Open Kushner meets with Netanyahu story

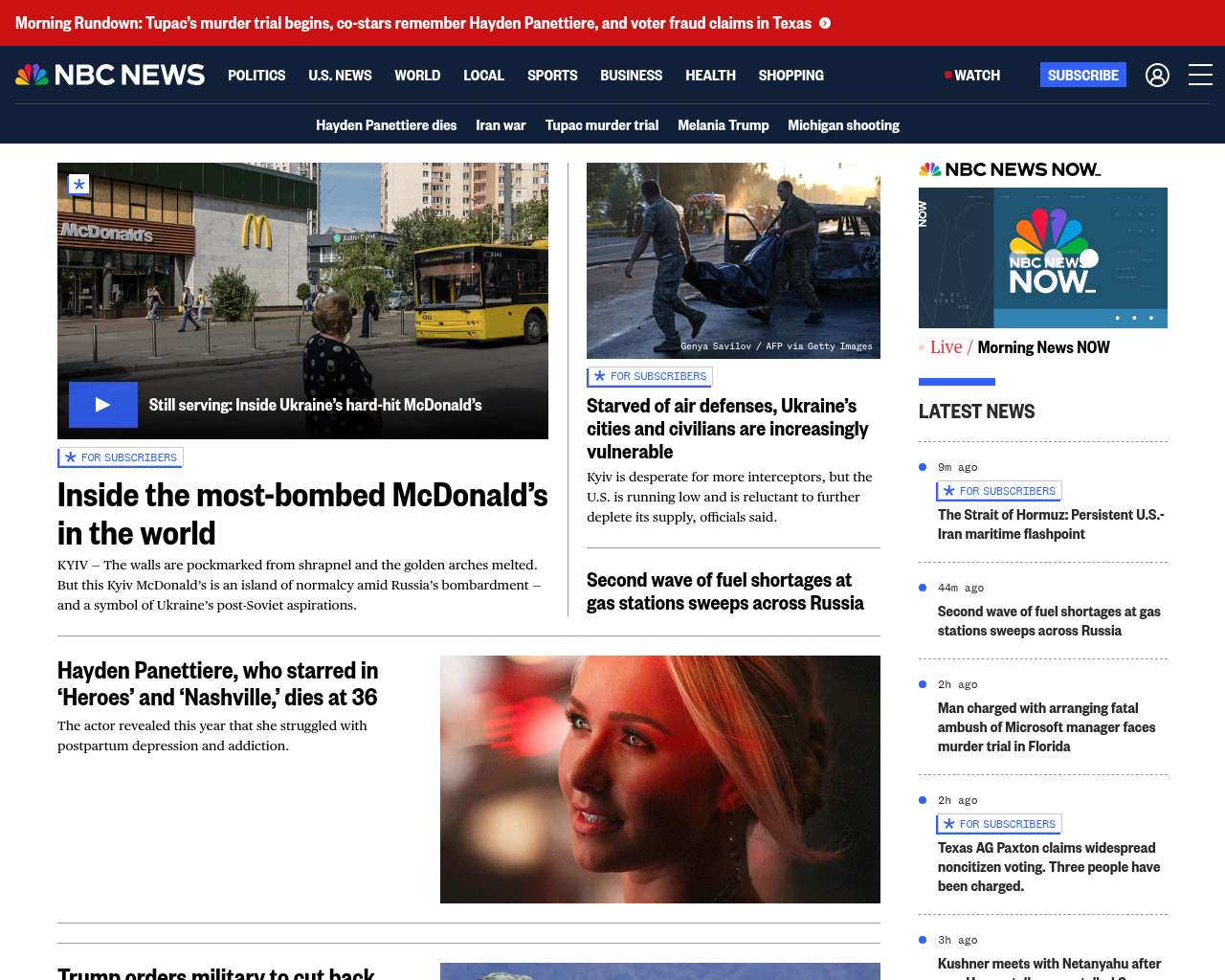[1049, 967]
